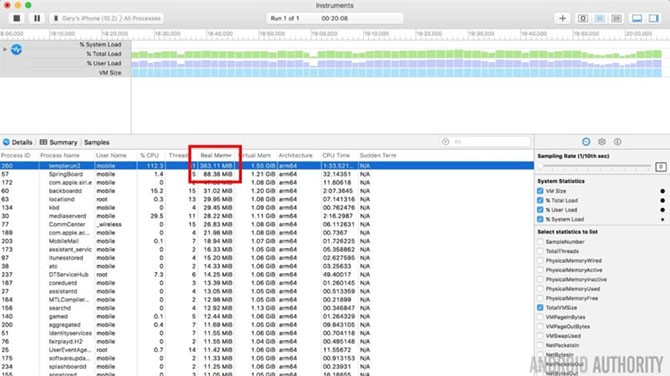This screenshot has width=670, height=376.
Task: Switch to the CPU strategy view icon
Action: pyautogui.click(x=599, y=18)
